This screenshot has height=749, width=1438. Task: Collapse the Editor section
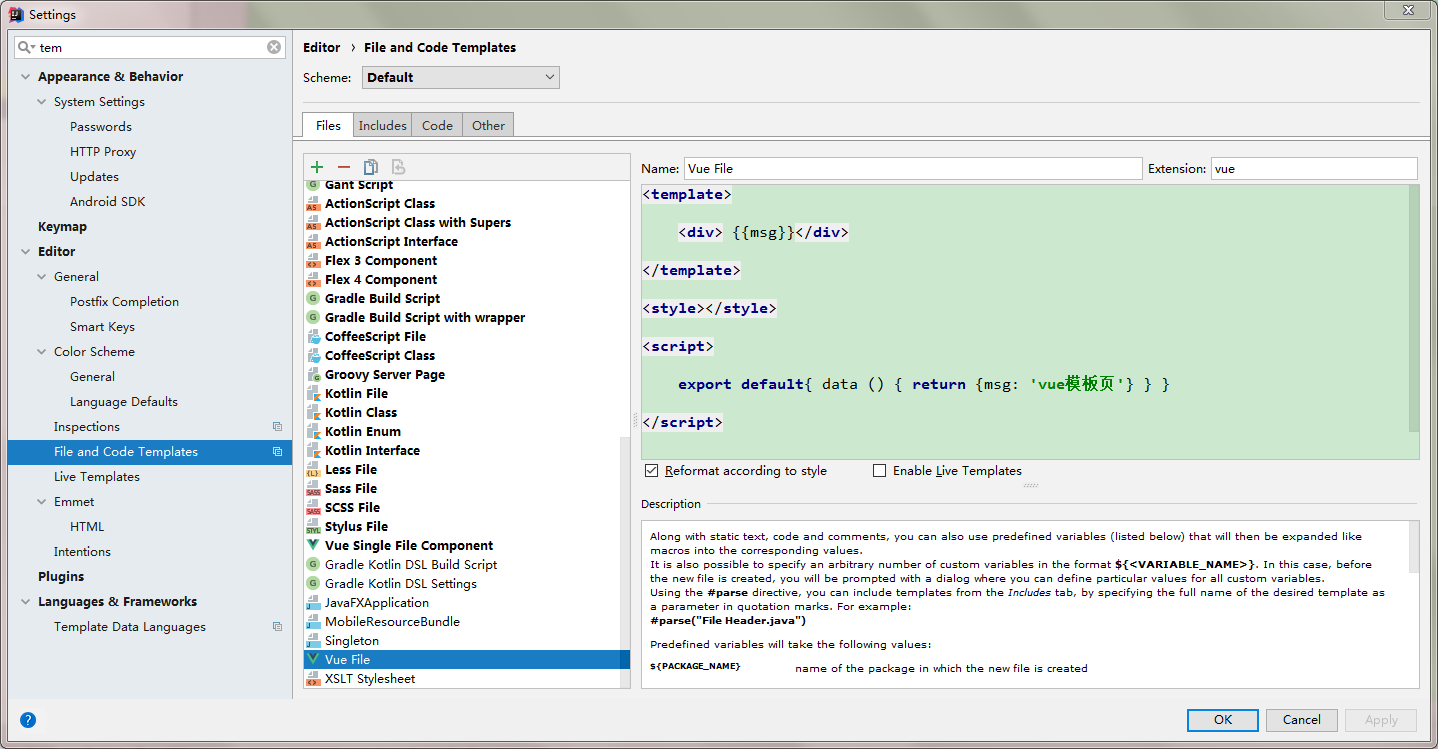tap(25, 252)
